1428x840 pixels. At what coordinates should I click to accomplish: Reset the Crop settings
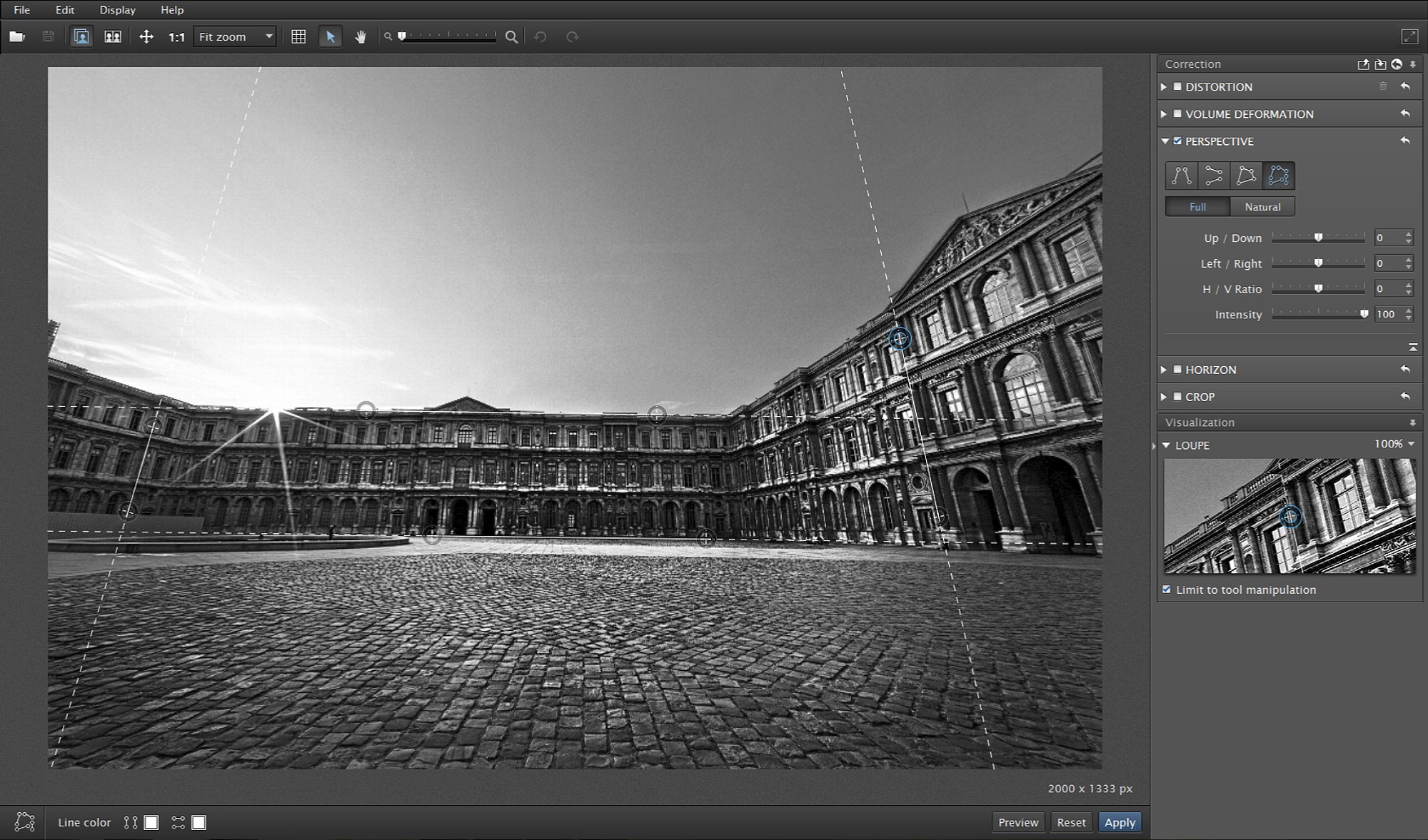(1405, 396)
